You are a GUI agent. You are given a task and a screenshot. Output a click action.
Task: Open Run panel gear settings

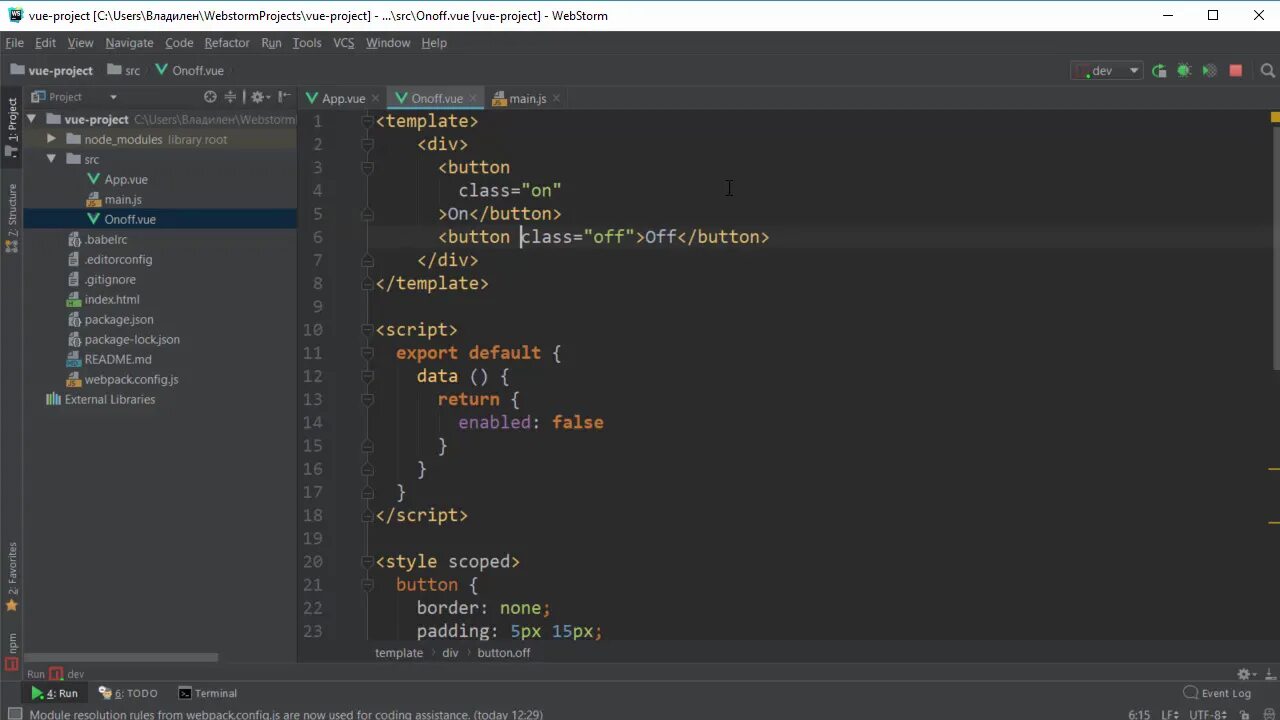tap(1246, 674)
